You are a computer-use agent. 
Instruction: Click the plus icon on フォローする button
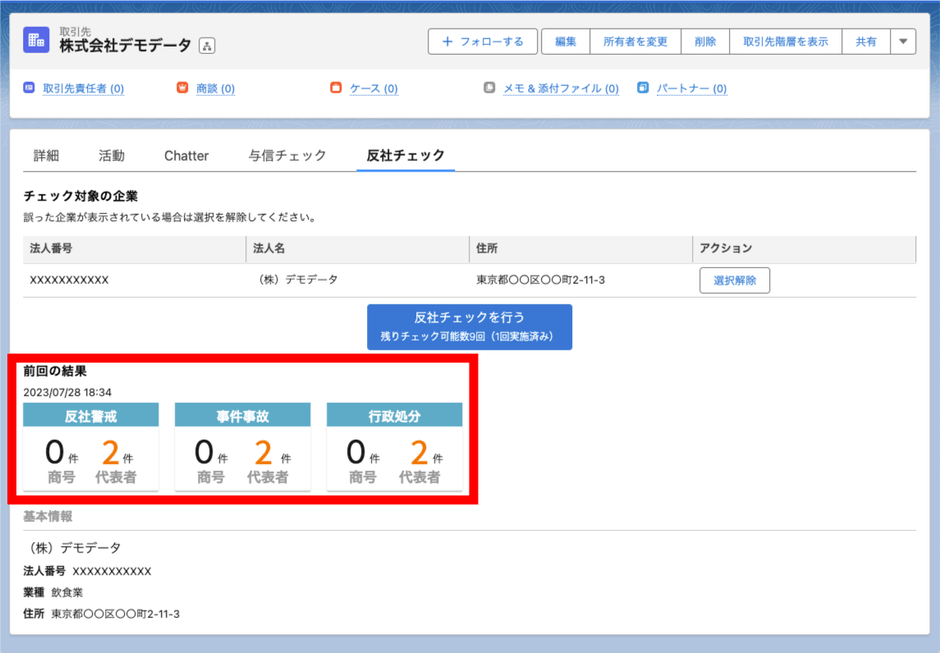pyautogui.click(x=449, y=41)
